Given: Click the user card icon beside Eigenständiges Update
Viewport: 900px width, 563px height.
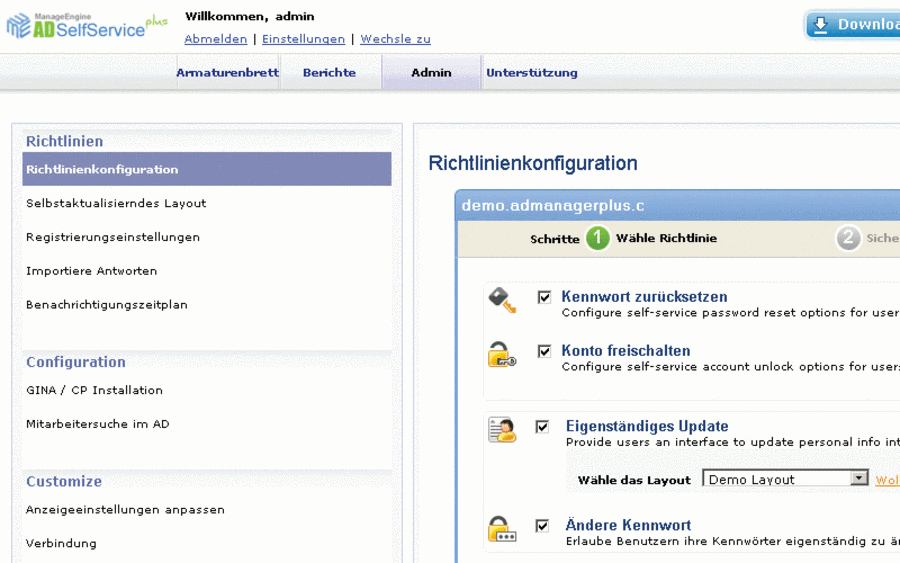Looking at the screenshot, I should (x=502, y=430).
